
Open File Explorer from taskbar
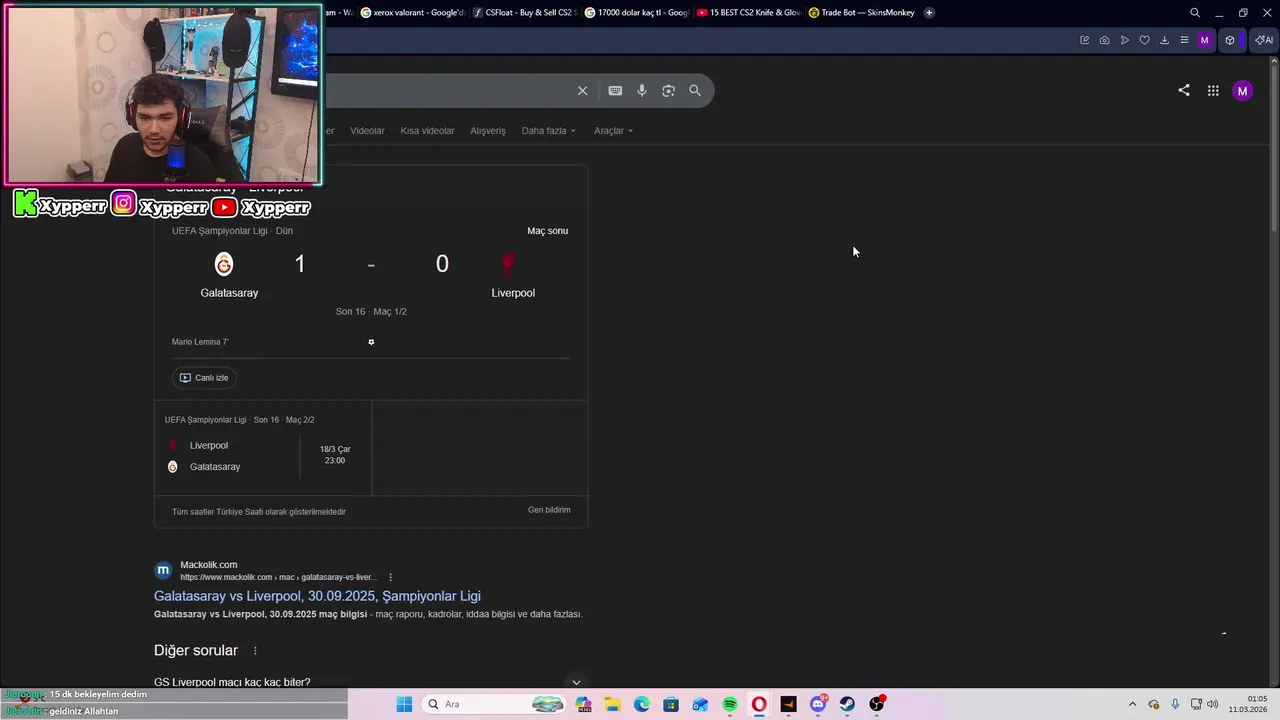612,704
